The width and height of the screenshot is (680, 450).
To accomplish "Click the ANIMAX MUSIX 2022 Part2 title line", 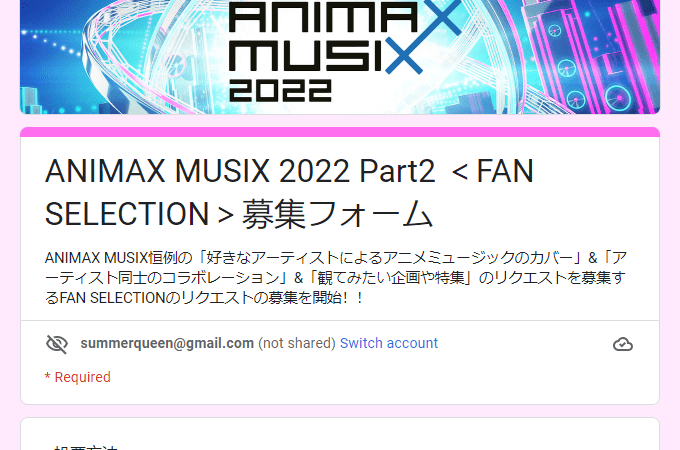I will click(x=289, y=171).
